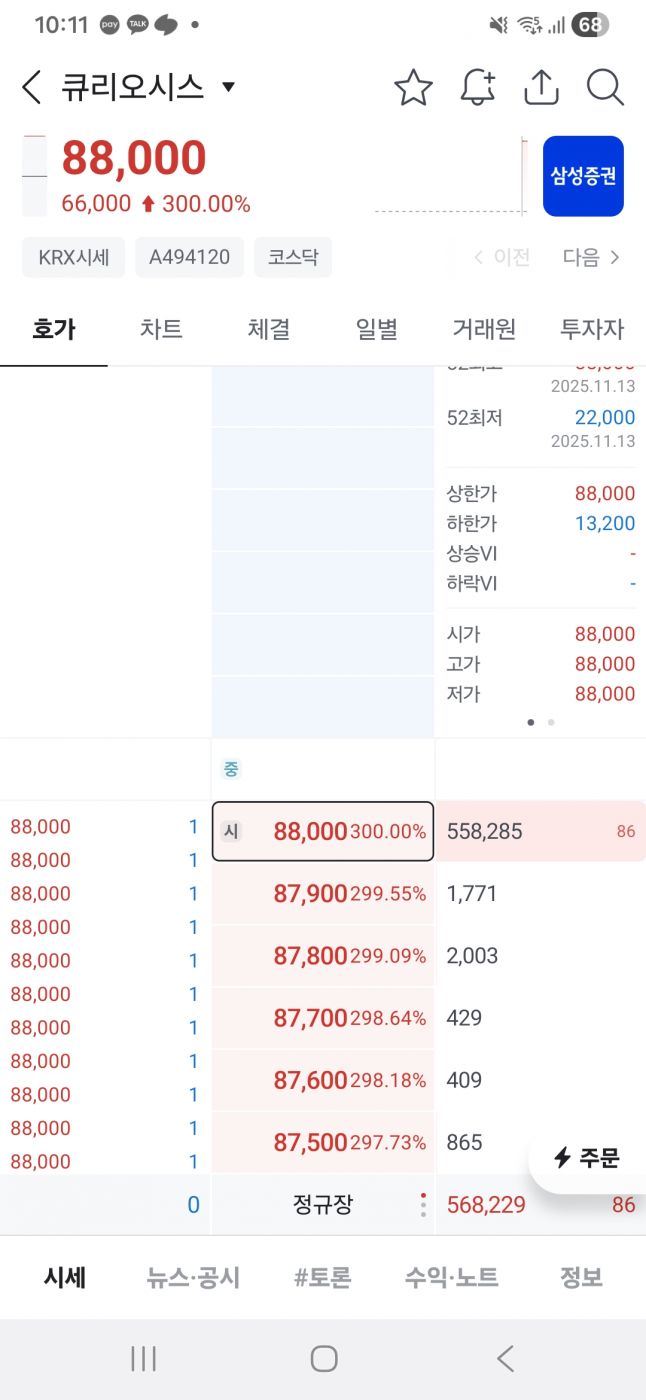Tap the back arrow icon

point(32,88)
